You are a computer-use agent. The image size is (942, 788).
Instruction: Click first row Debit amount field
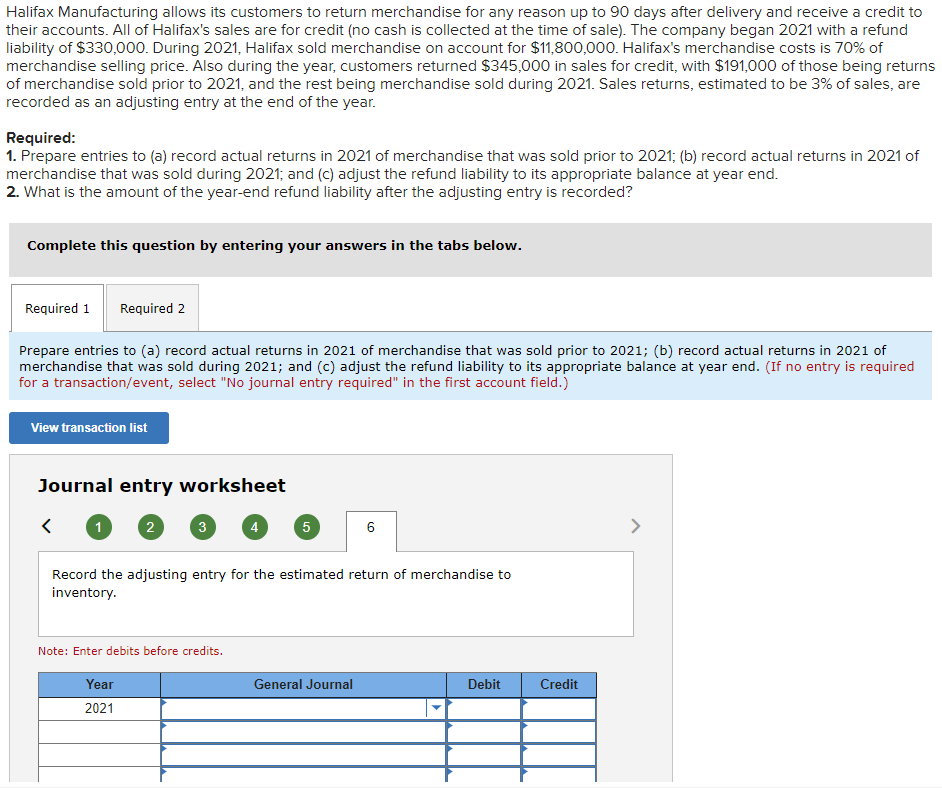[x=484, y=708]
